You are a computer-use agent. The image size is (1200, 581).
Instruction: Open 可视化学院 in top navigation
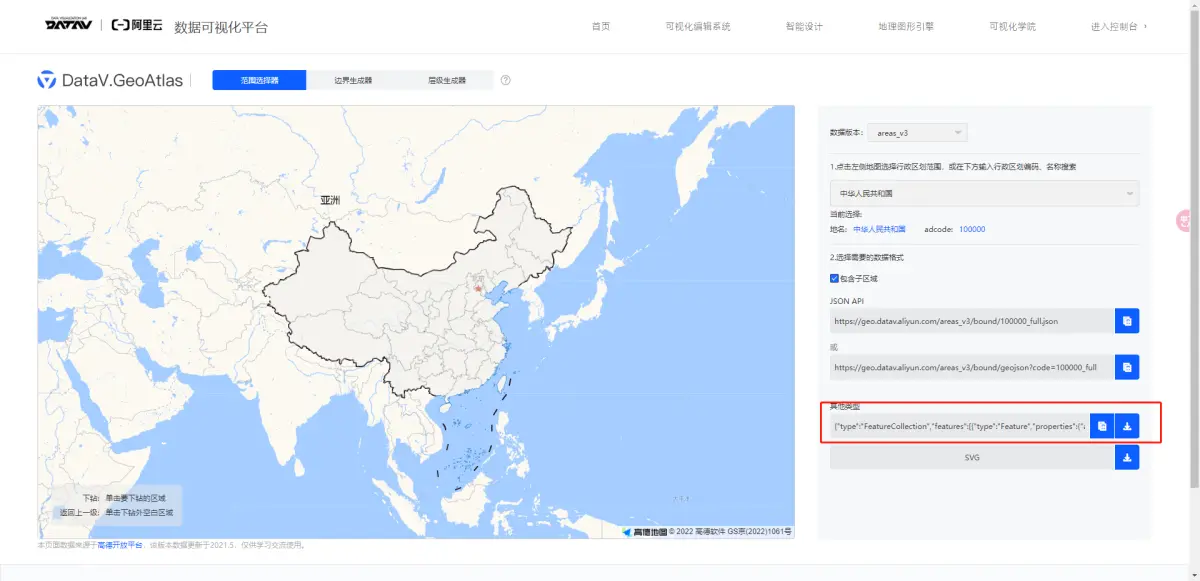pyautogui.click(x=1012, y=26)
